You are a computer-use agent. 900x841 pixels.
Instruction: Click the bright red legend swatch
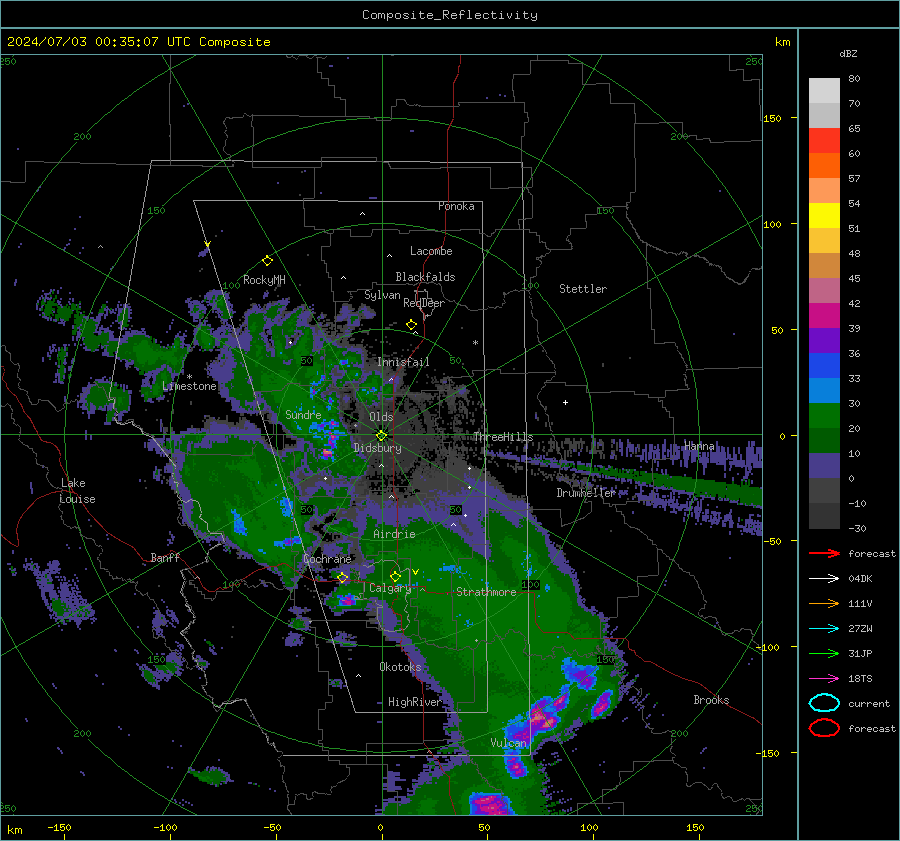coord(824,141)
